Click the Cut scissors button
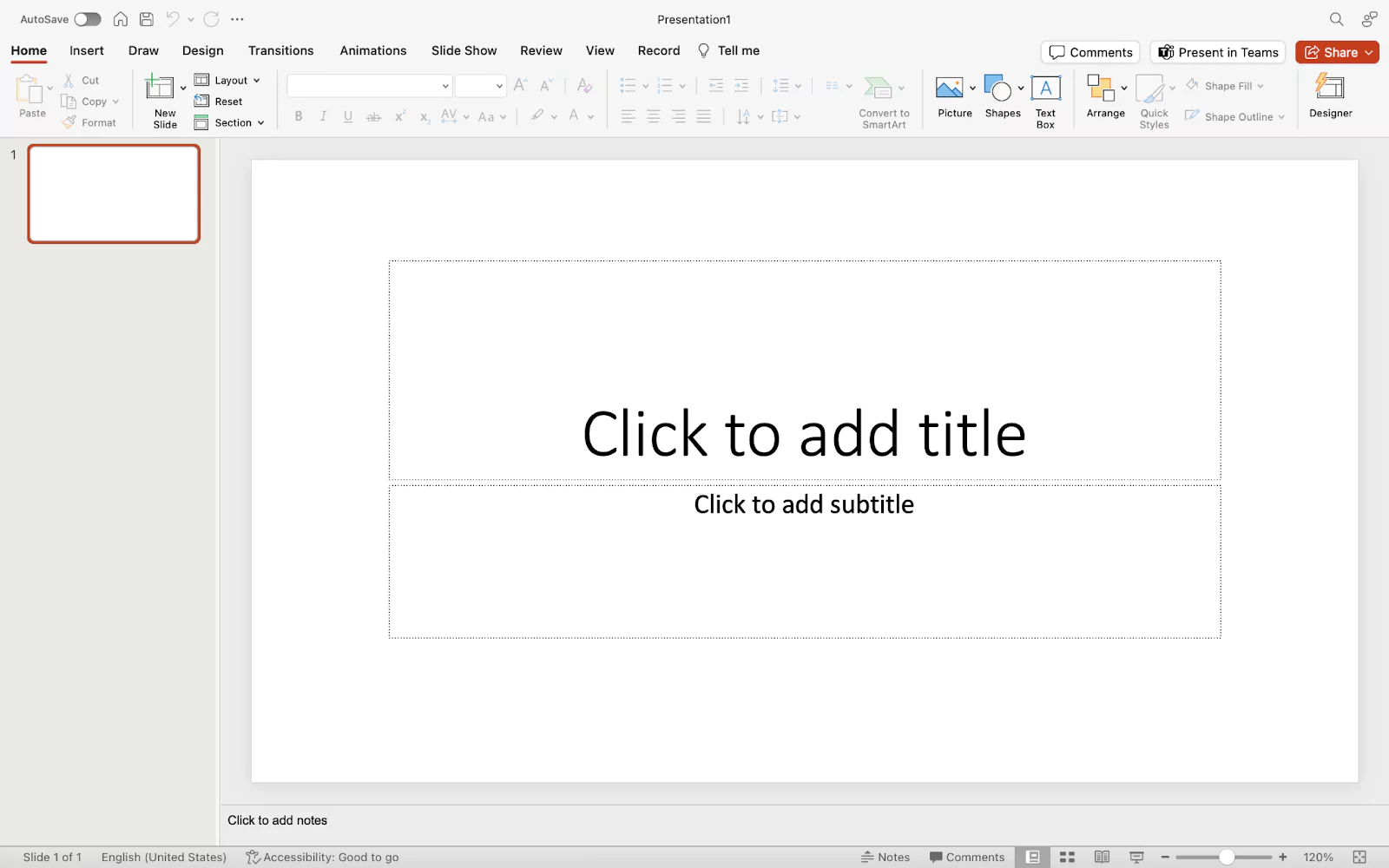 pyautogui.click(x=82, y=80)
